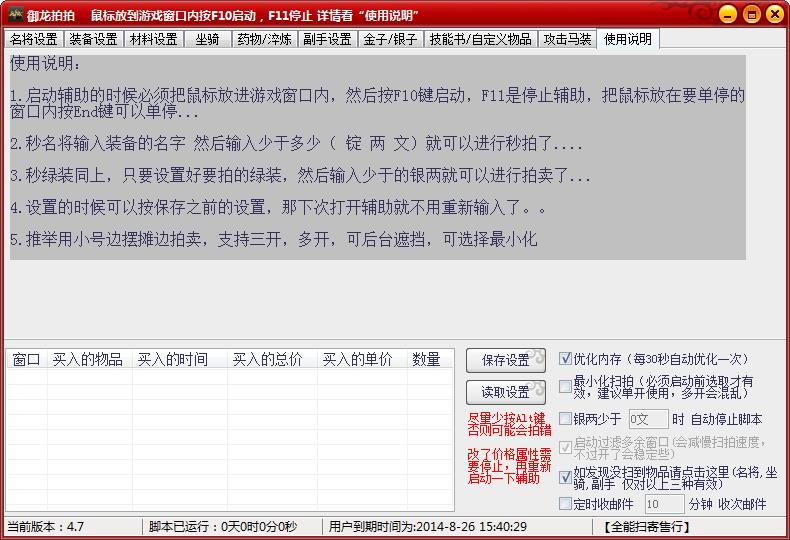The width and height of the screenshot is (790, 540).
Task: Open the 装备设置 tab
Action: coord(93,39)
